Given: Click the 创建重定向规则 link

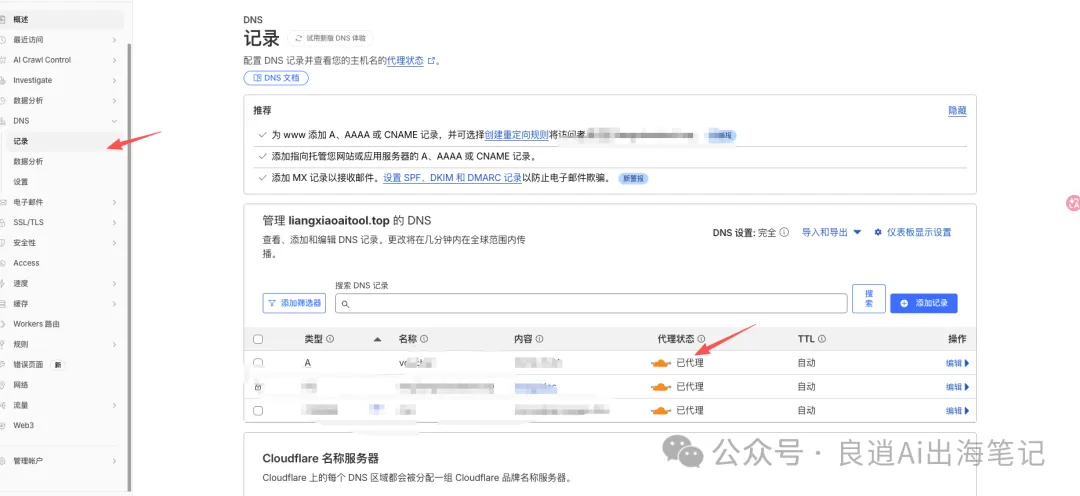Looking at the screenshot, I should click(517, 135).
